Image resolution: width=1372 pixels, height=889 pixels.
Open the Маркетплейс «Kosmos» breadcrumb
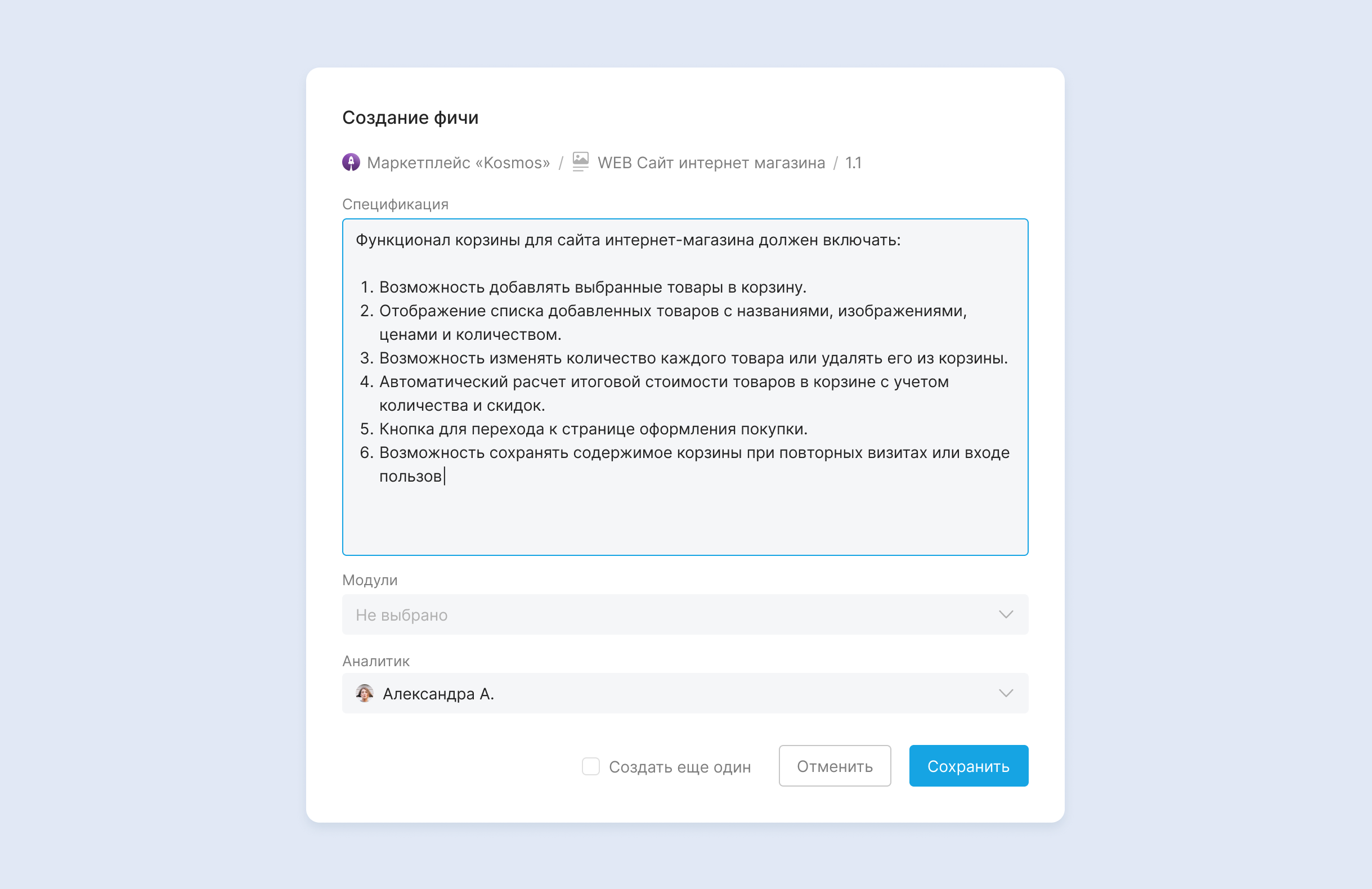[458, 163]
